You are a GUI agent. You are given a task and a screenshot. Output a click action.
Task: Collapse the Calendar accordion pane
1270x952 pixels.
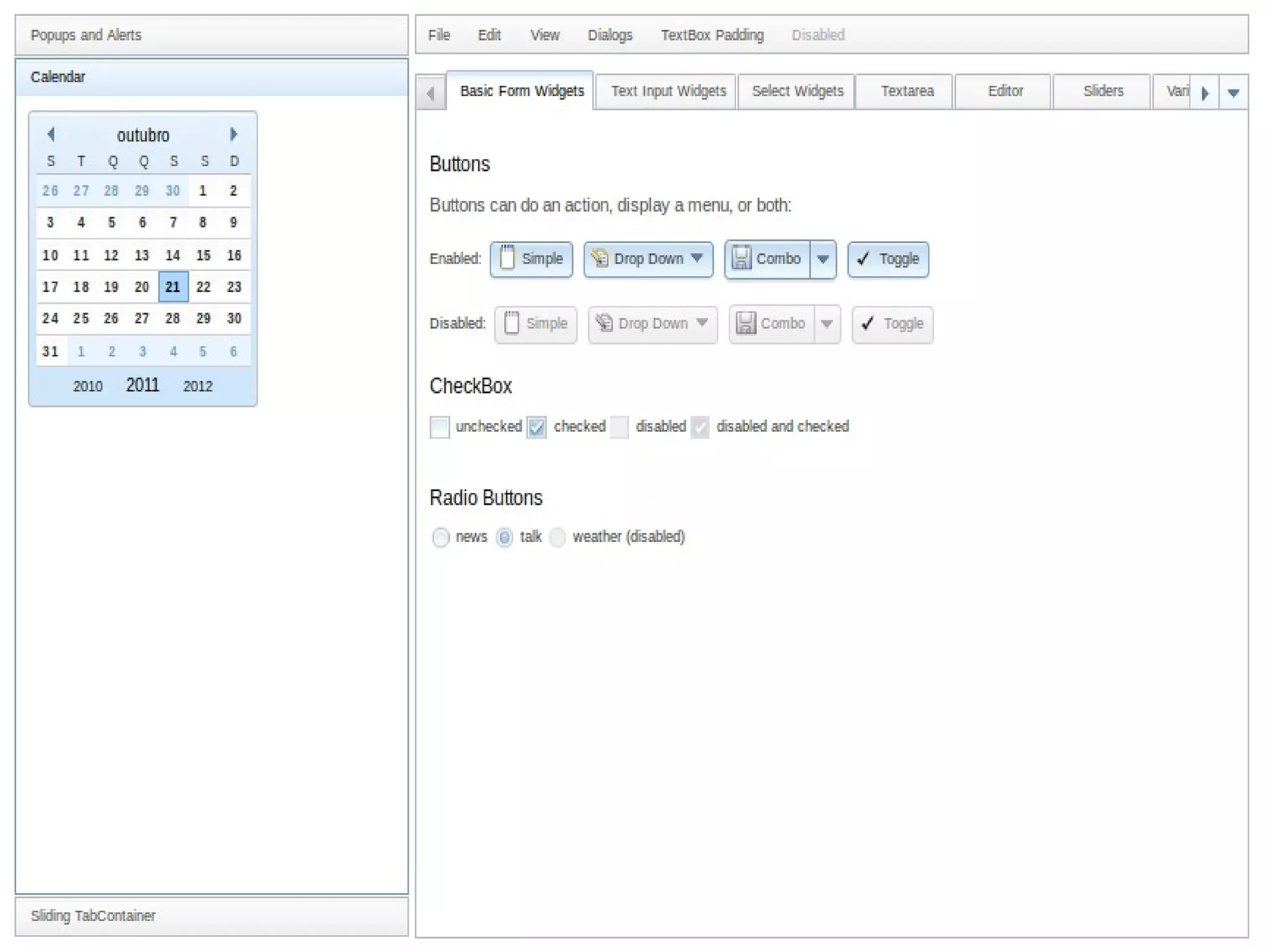point(211,77)
